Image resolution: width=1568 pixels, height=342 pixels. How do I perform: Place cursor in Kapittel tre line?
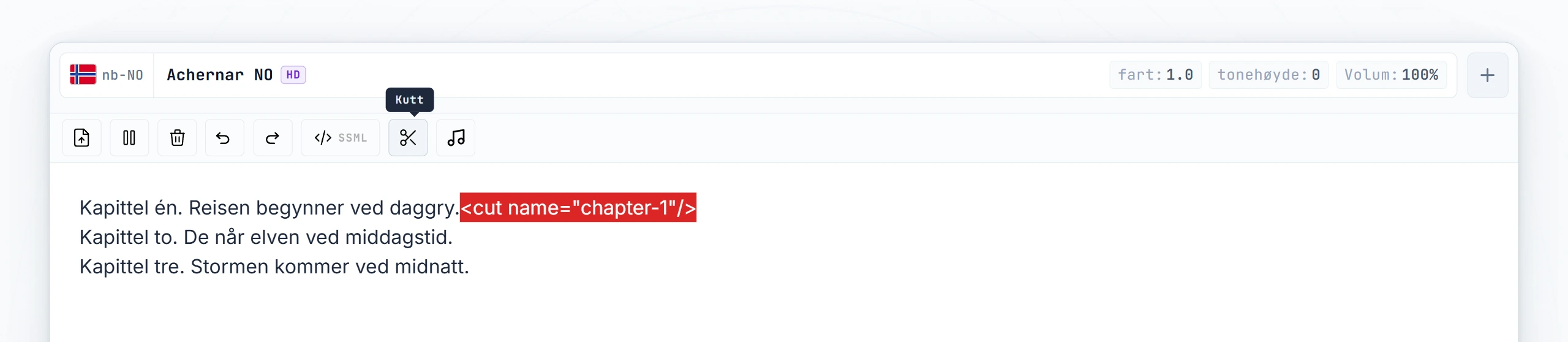(274, 267)
